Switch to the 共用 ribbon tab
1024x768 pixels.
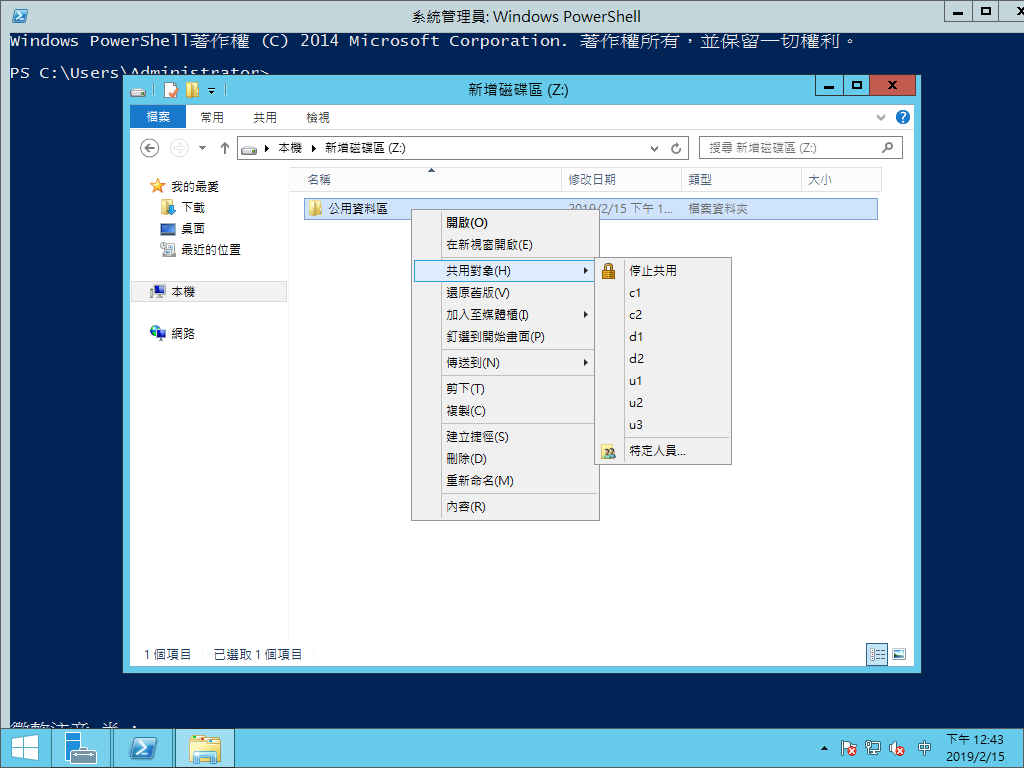(264, 118)
